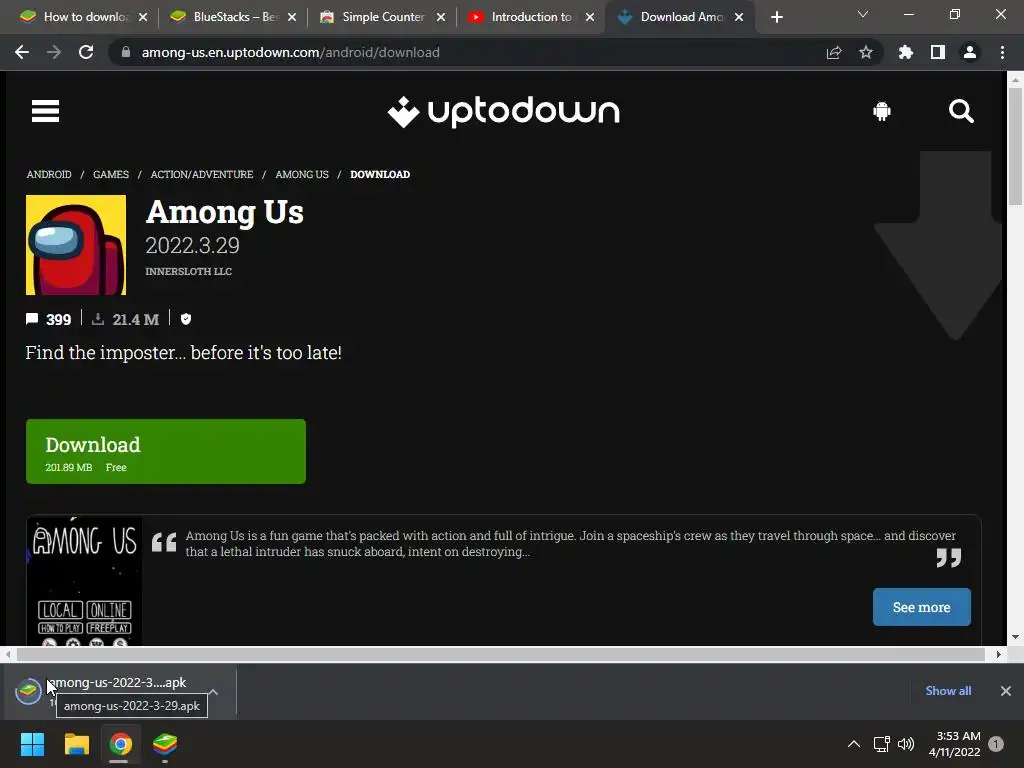The image size is (1024, 768).
Task: Click the site lock icon in address bar
Action: click(126, 52)
